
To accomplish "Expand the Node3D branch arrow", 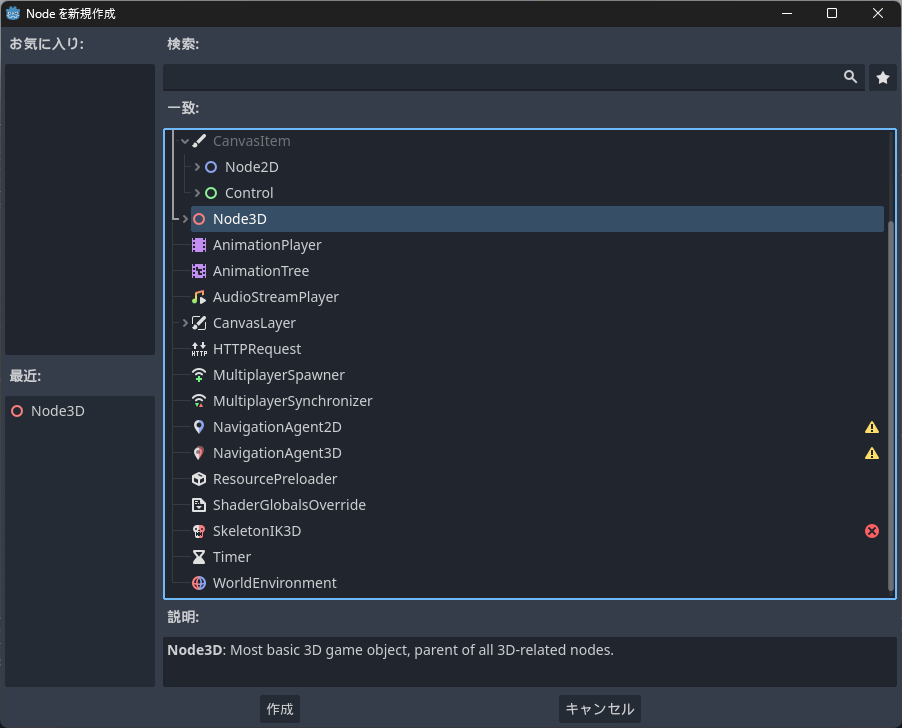I will point(185,219).
